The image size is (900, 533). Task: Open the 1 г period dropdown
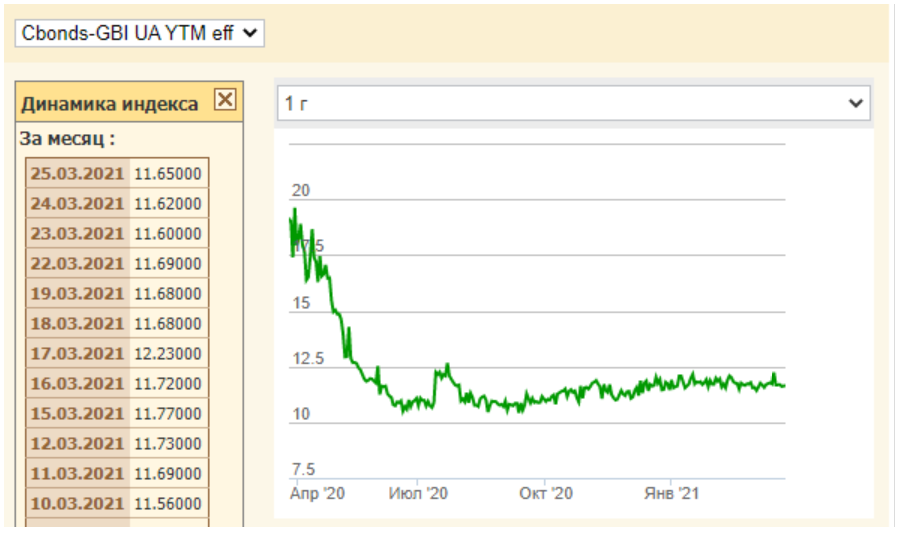[x=573, y=103]
